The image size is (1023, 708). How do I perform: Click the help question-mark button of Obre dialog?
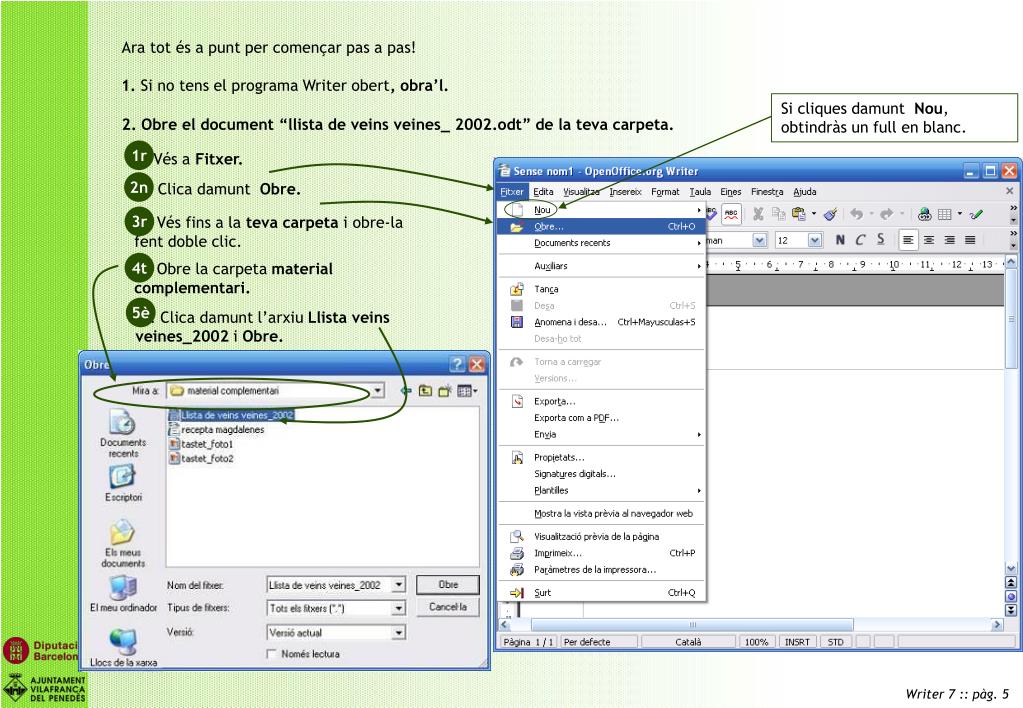[457, 364]
